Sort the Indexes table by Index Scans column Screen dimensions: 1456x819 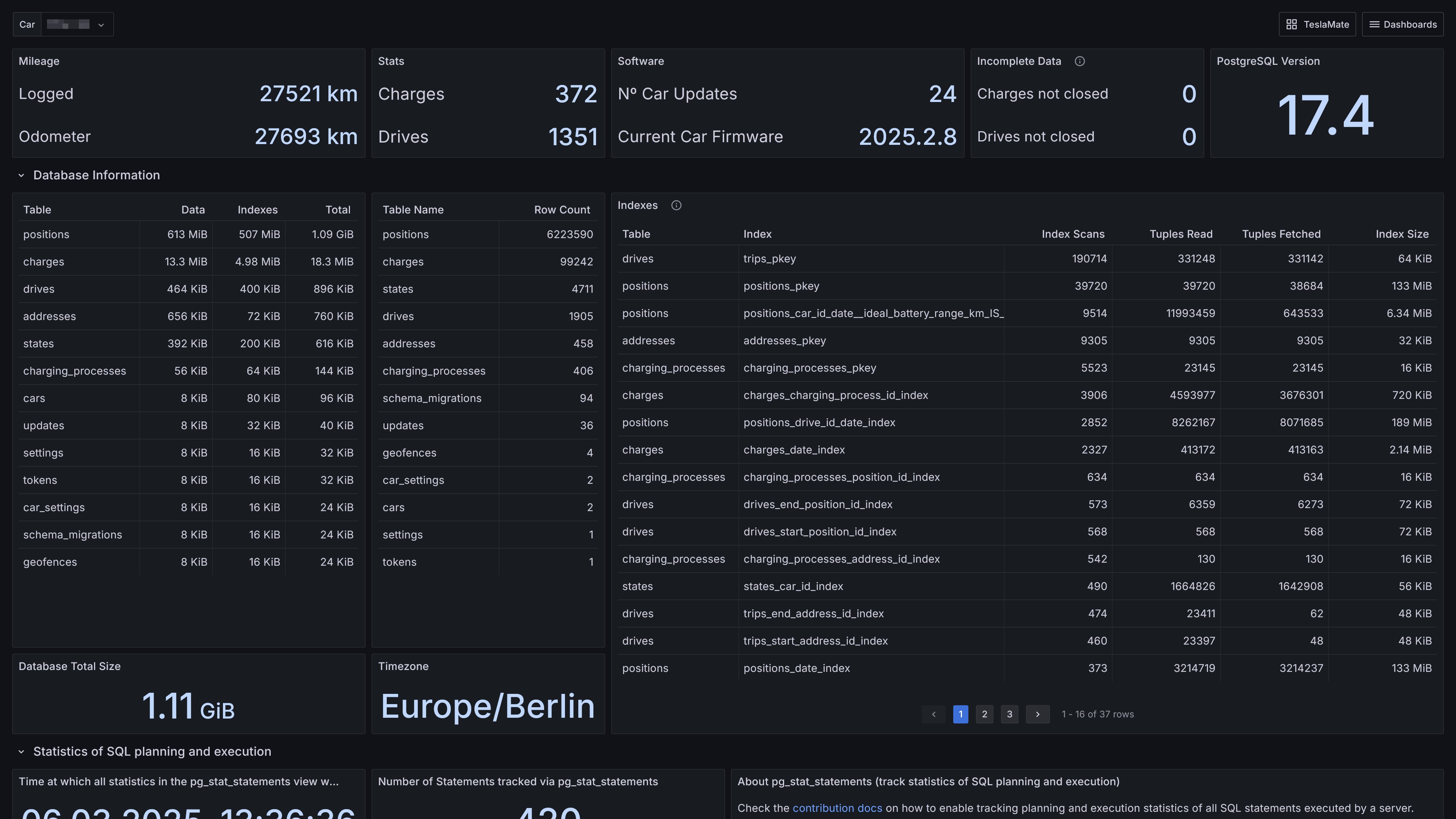point(1073,234)
